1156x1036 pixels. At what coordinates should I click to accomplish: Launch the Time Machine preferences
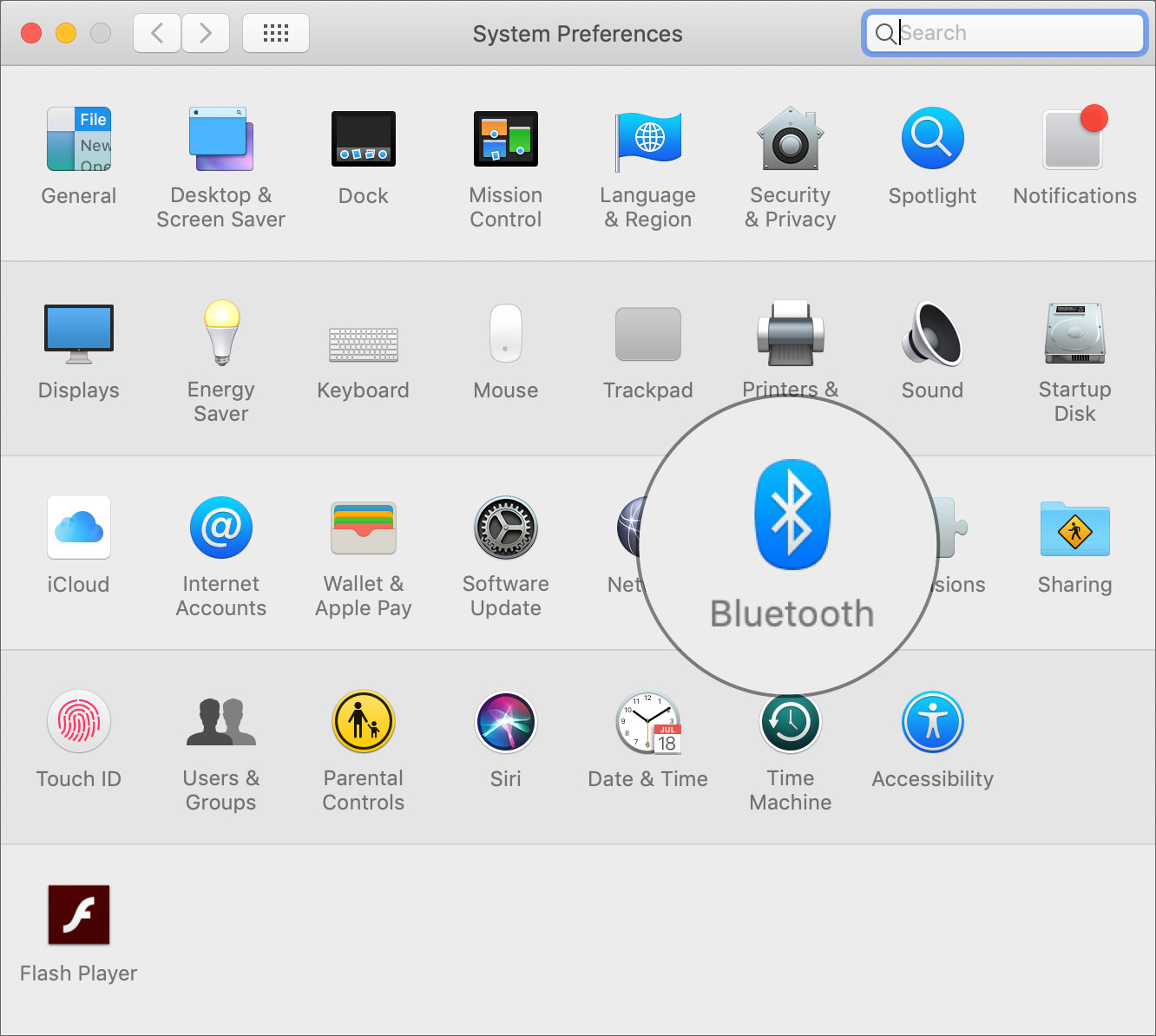click(x=790, y=723)
